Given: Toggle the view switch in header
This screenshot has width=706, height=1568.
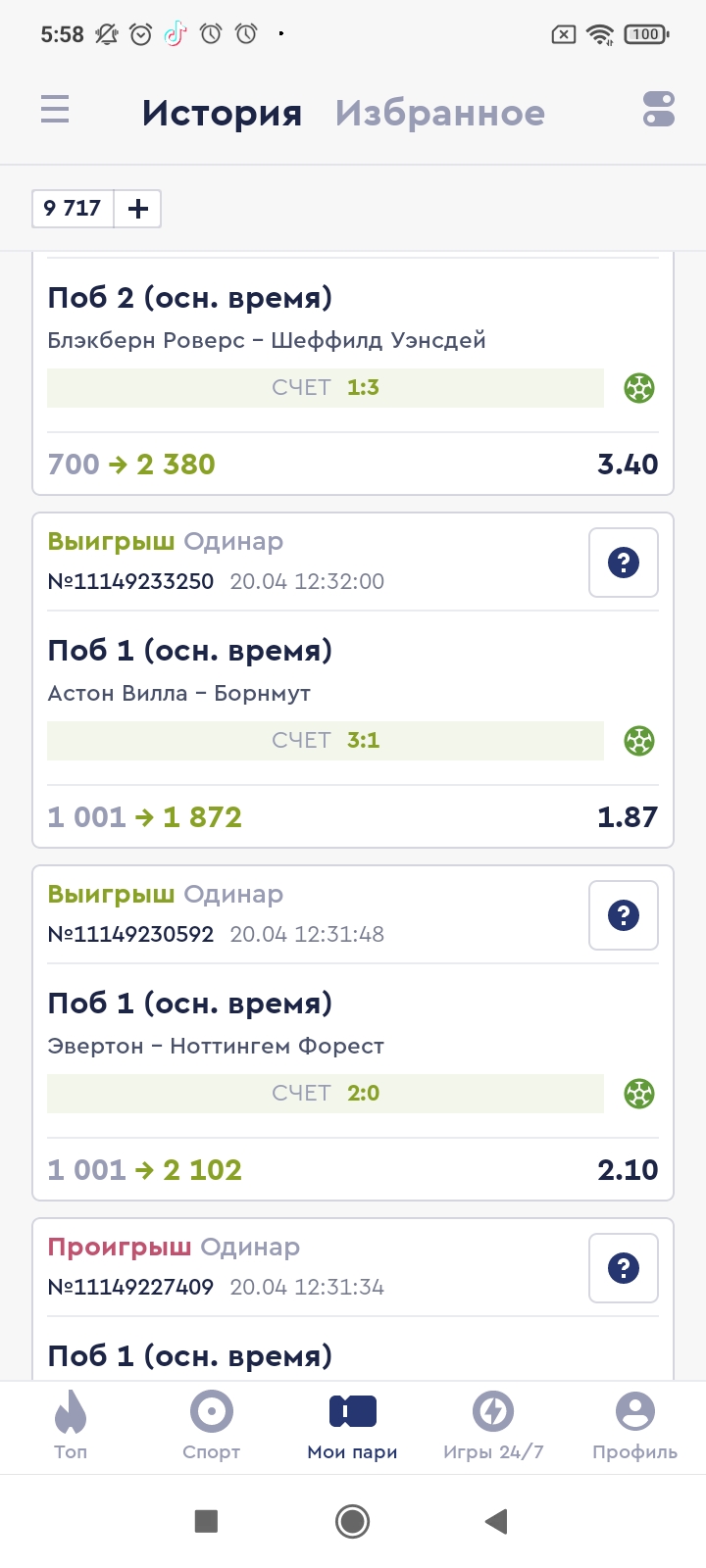Looking at the screenshot, I should click(659, 110).
